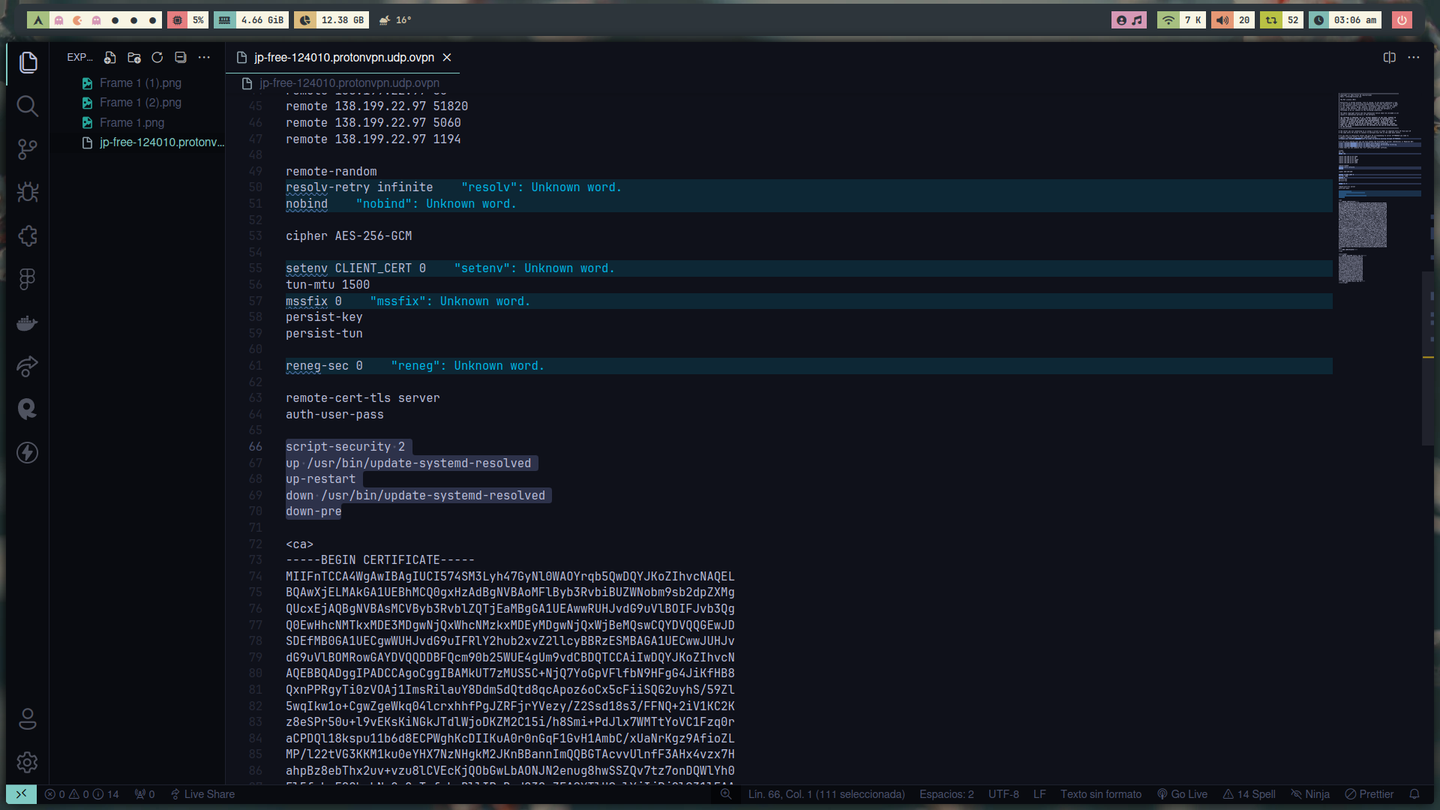Screen dimensions: 1440x810
Task: Click the weather 16° widget in the top bar
Action: pos(395,20)
